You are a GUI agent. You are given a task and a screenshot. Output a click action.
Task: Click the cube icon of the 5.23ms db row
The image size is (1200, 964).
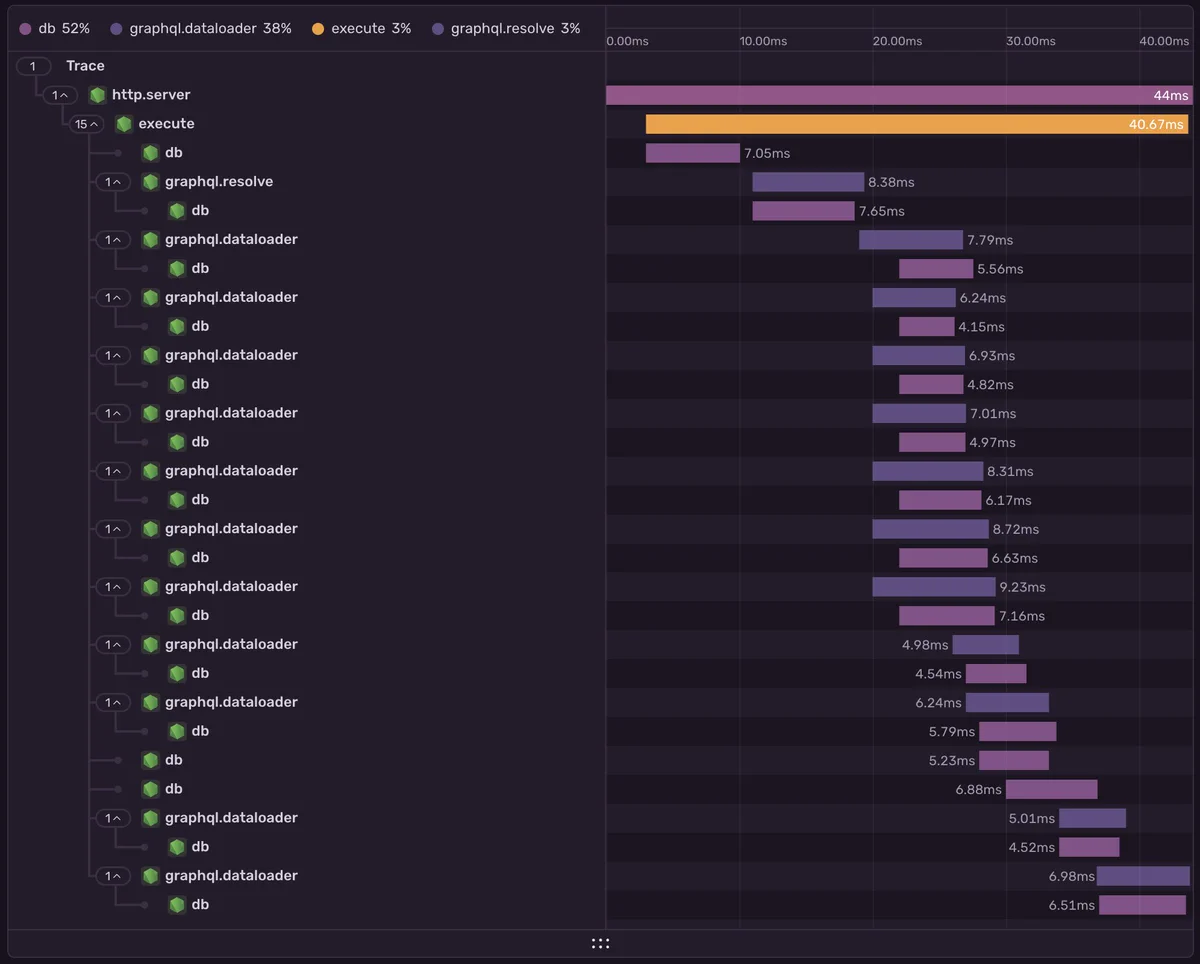pos(151,762)
